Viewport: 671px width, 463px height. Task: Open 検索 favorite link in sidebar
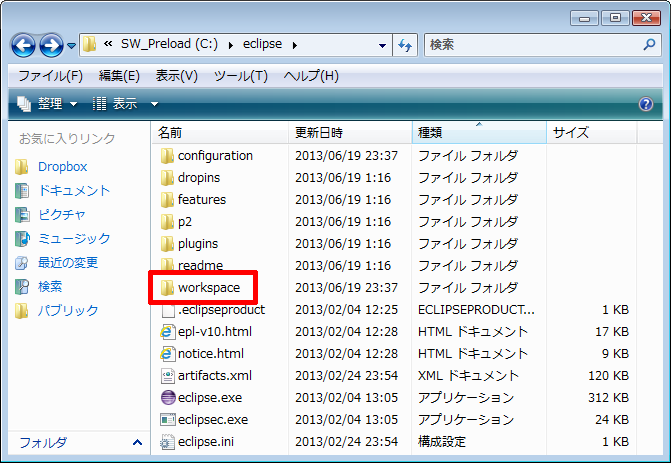tap(50, 286)
